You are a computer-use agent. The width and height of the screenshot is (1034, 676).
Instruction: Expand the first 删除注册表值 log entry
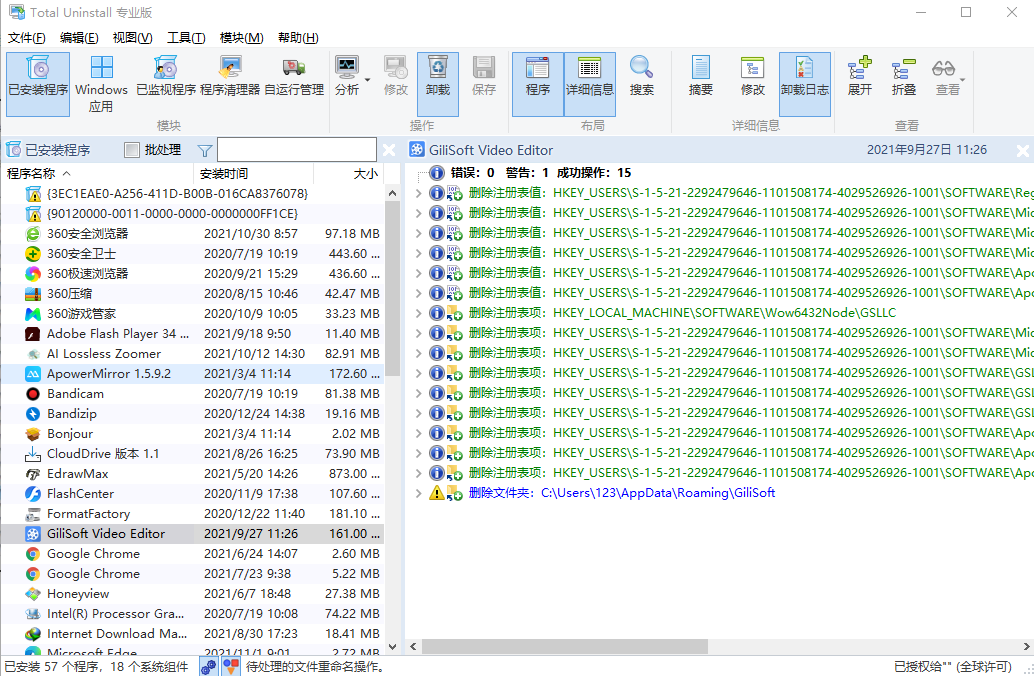pyautogui.click(x=418, y=193)
